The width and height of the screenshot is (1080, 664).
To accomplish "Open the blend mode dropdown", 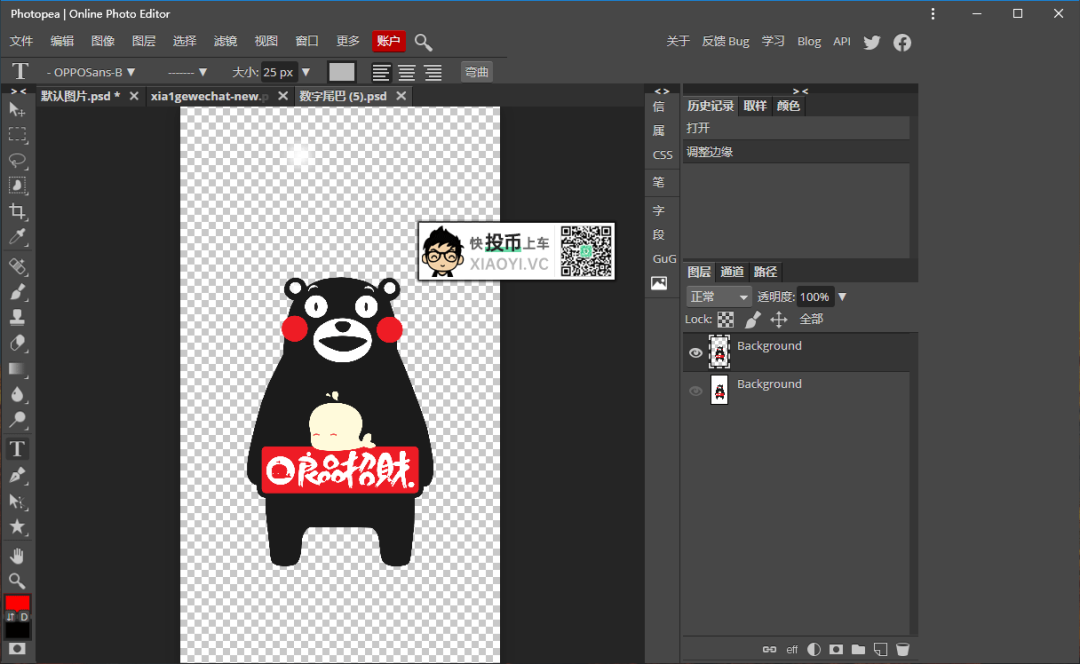I will (718, 296).
